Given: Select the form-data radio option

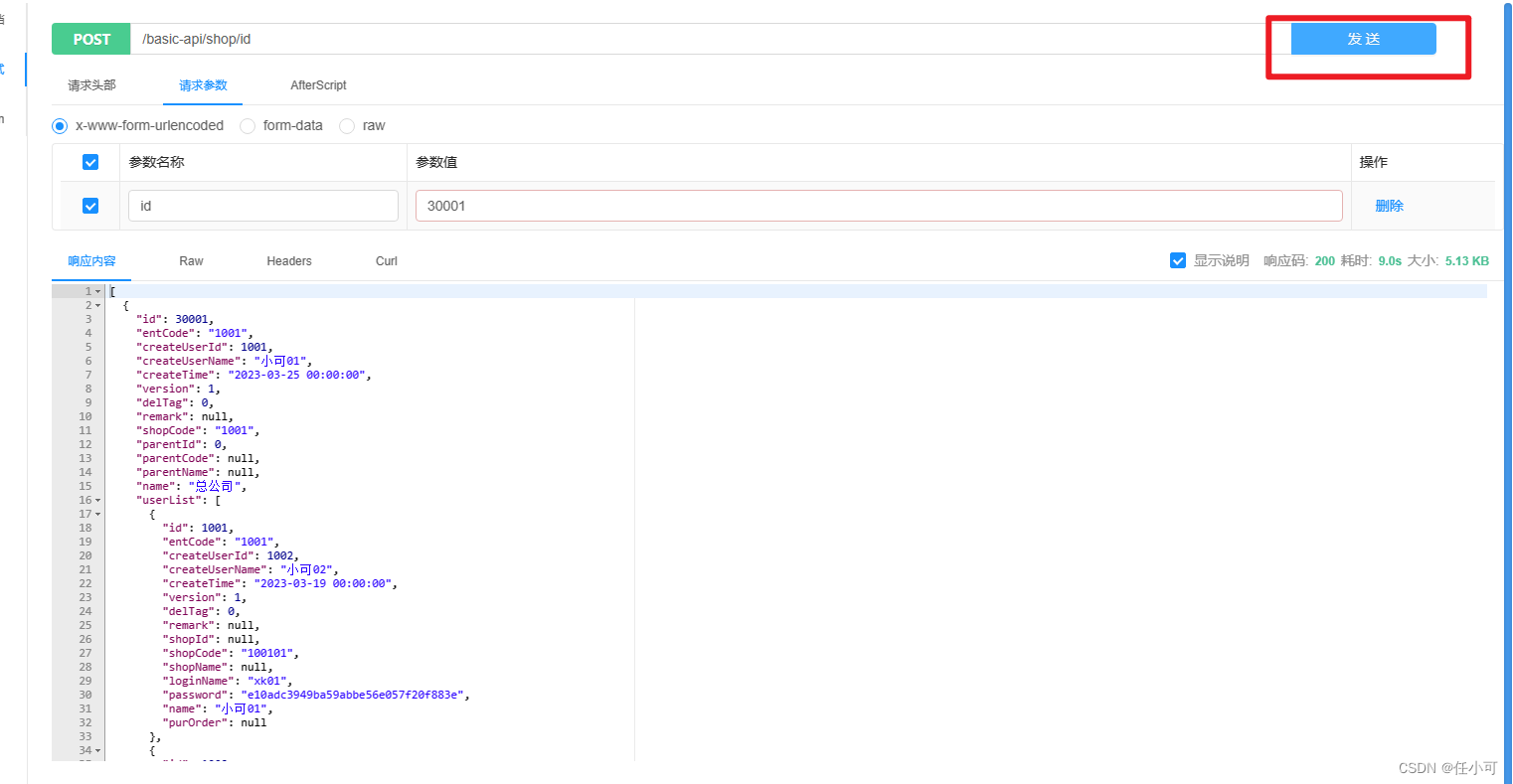Looking at the screenshot, I should 248,126.
